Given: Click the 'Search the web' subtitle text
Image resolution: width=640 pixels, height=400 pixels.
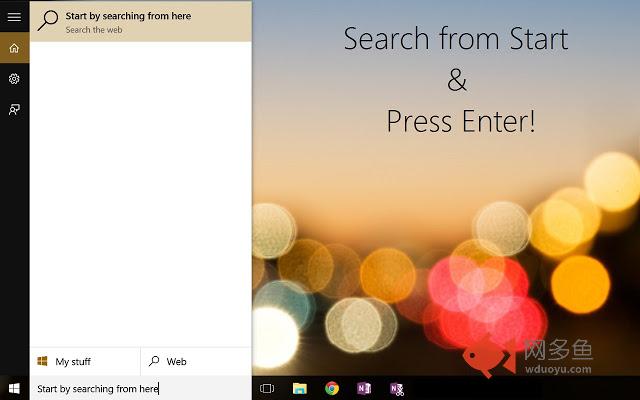Looking at the screenshot, I should (x=94, y=31).
